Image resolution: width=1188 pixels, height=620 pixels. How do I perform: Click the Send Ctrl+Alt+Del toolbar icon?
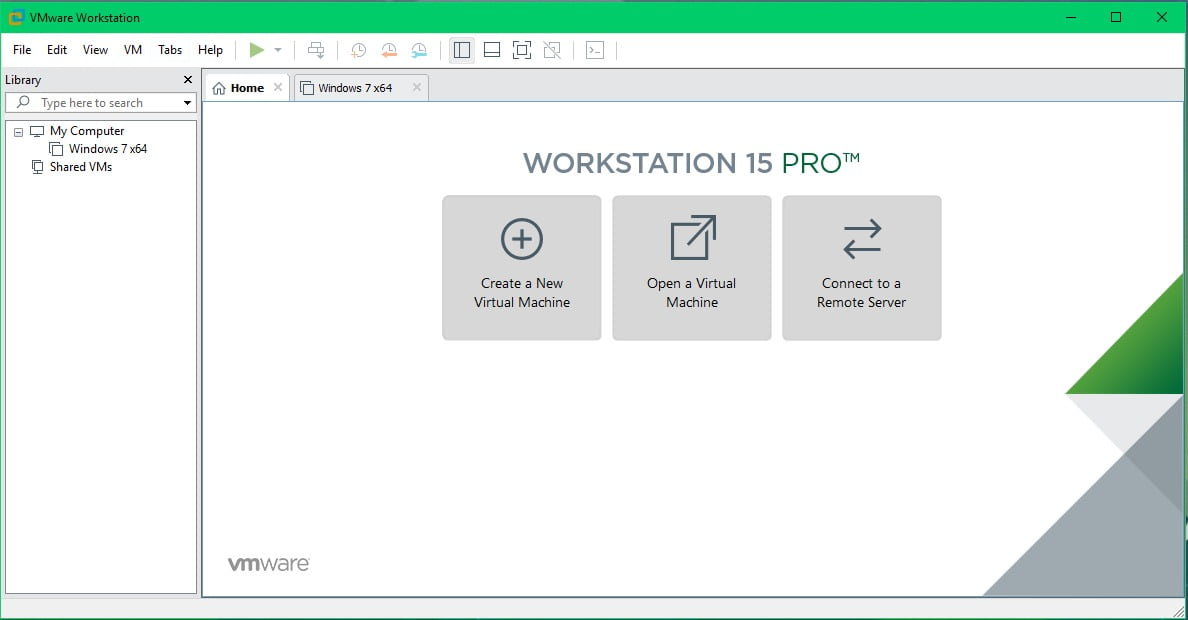(316, 50)
